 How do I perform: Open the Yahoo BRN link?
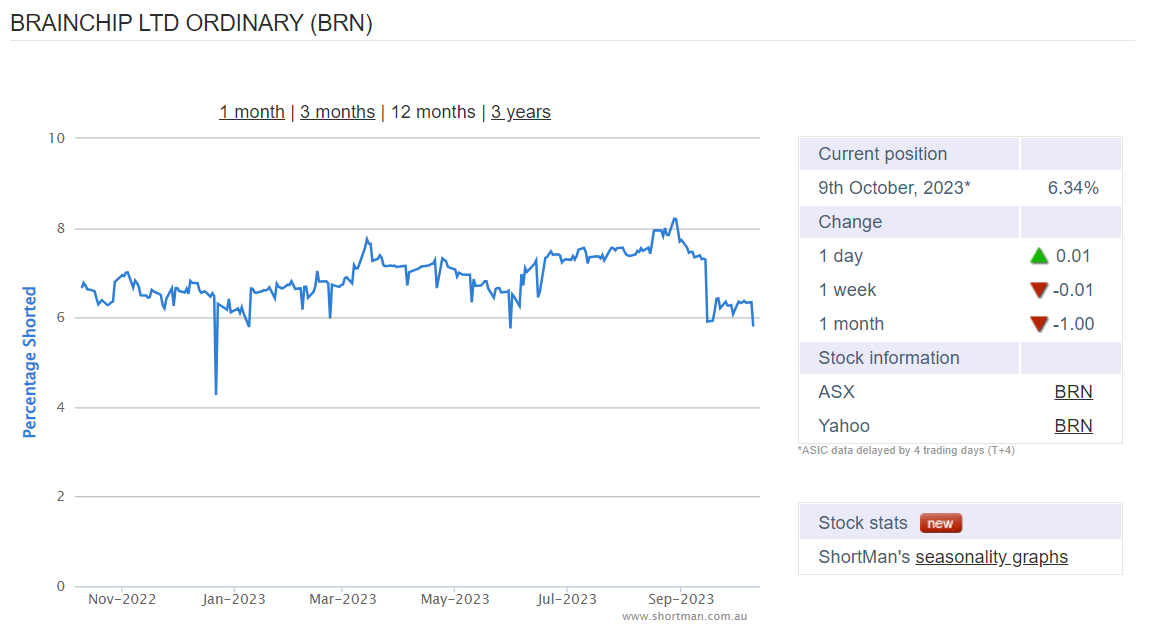tap(1073, 426)
